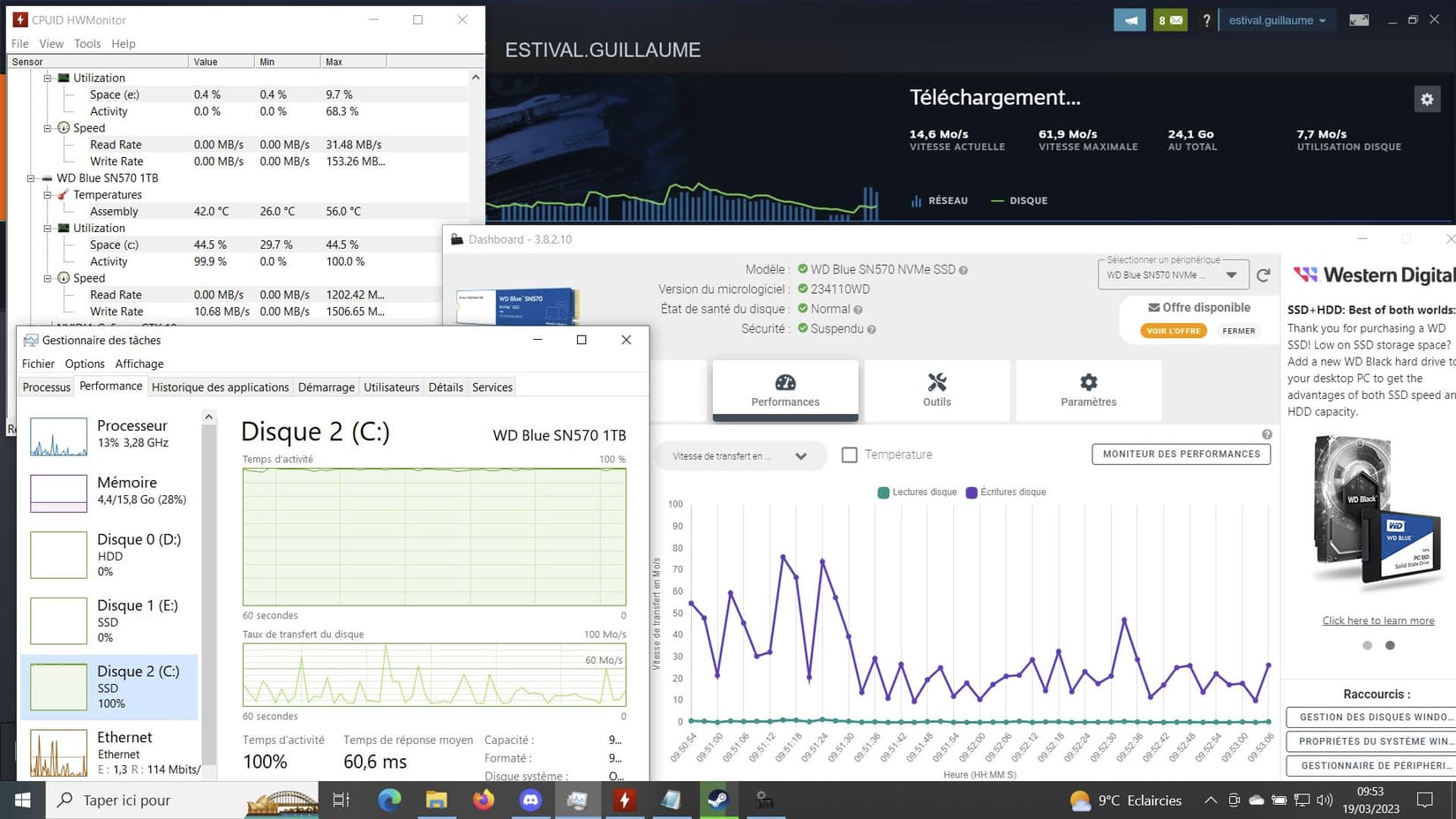1456x819 pixels.
Task: Select Disque 0 (D:) in performance list
Action: (109, 555)
